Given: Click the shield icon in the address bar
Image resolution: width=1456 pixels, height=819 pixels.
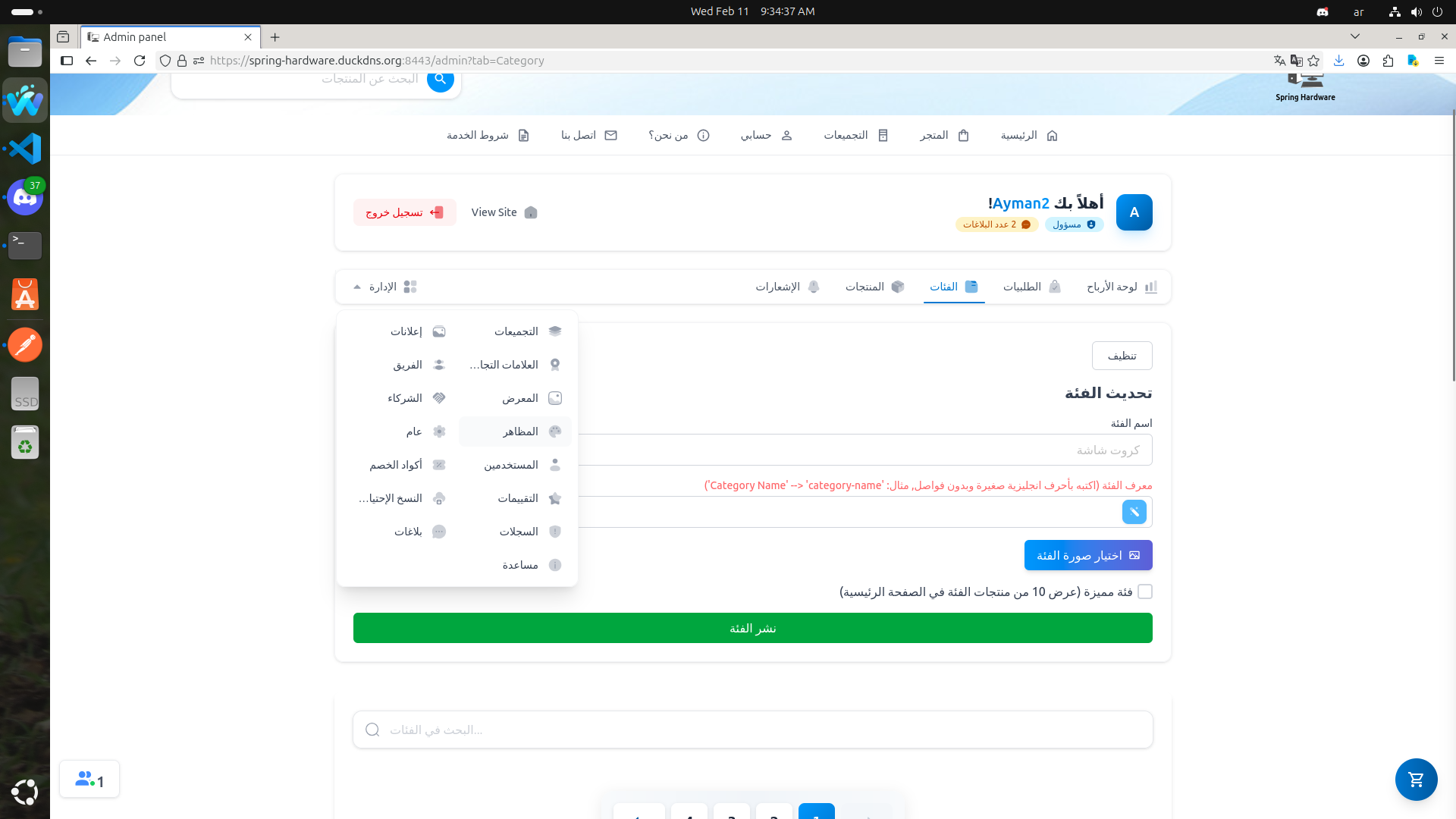Looking at the screenshot, I should click(165, 61).
